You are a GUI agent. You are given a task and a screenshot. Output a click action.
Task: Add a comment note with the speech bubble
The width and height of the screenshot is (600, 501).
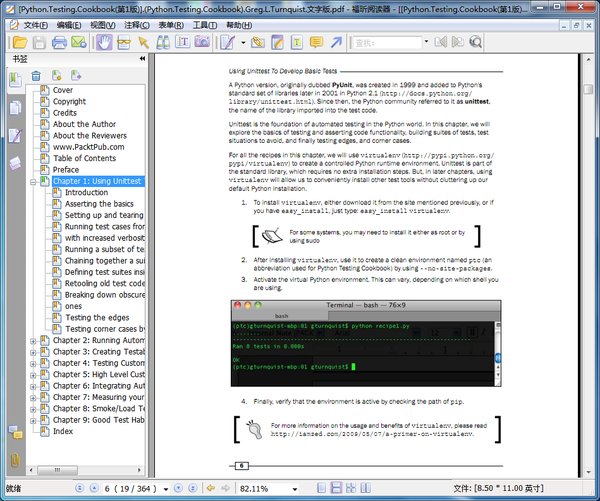(316, 42)
